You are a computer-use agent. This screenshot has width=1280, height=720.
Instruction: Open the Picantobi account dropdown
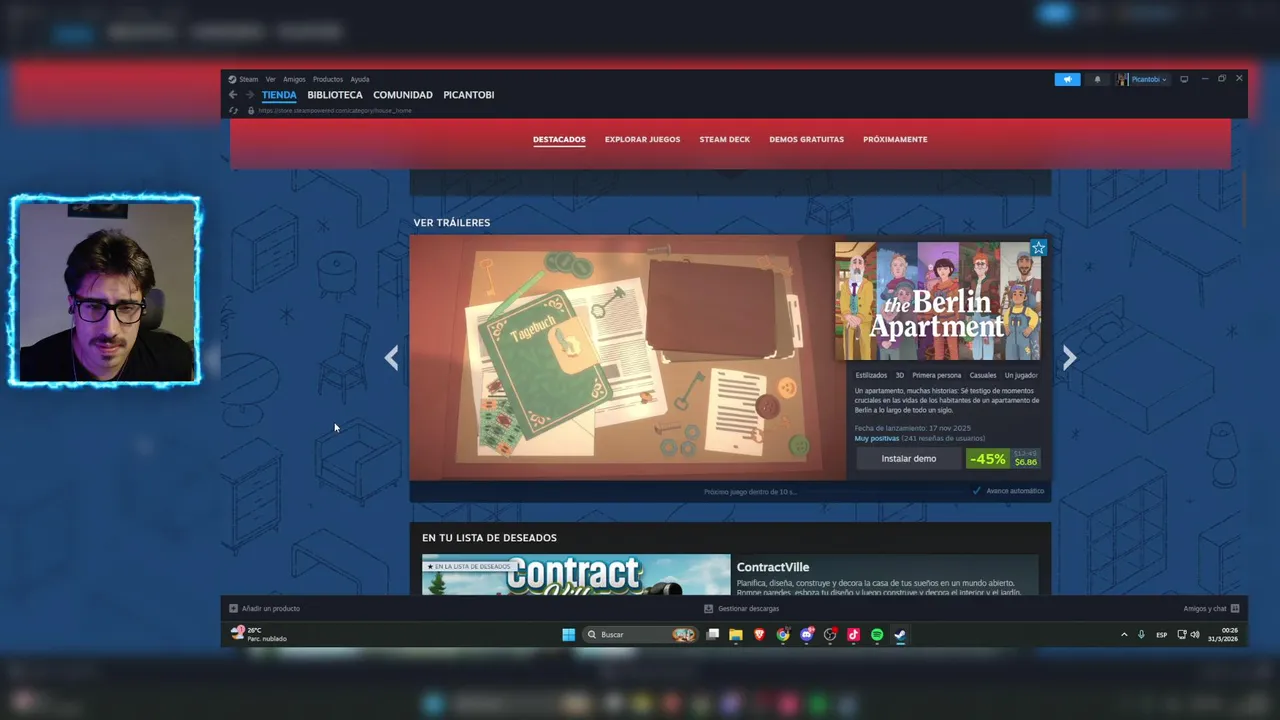[x=1142, y=79]
